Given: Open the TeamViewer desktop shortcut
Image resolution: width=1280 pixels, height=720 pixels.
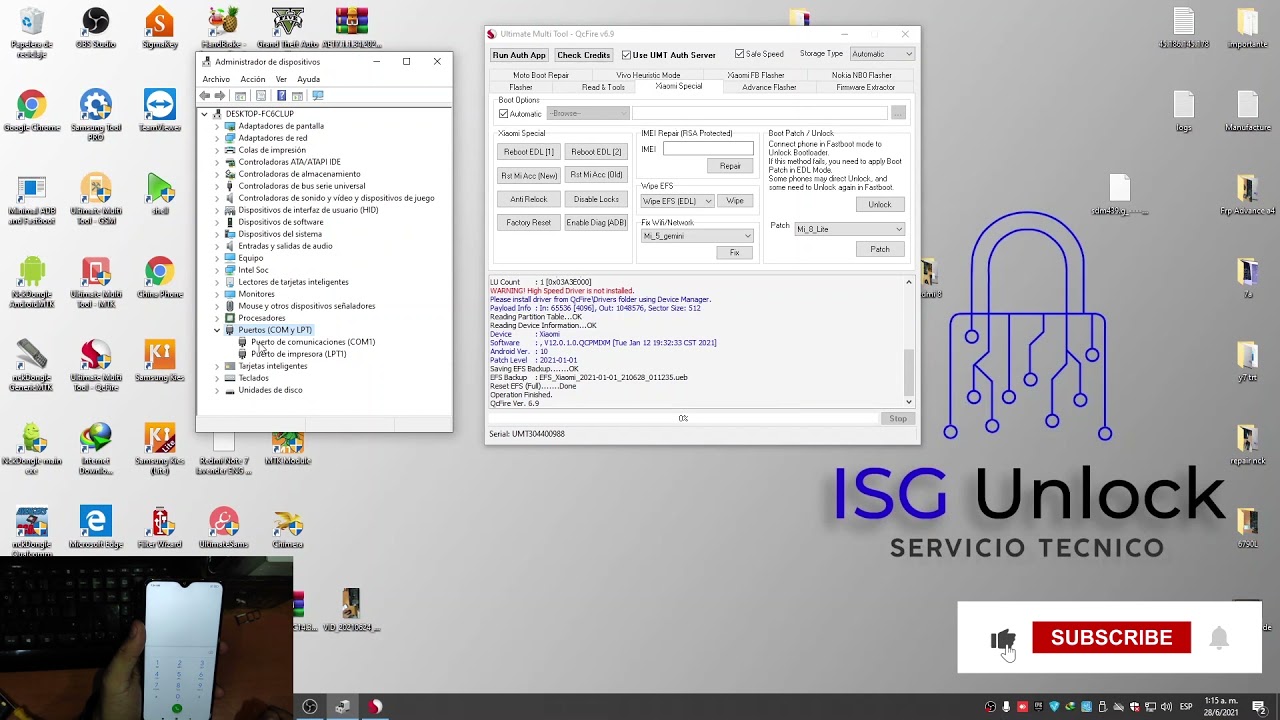Looking at the screenshot, I should [x=160, y=111].
